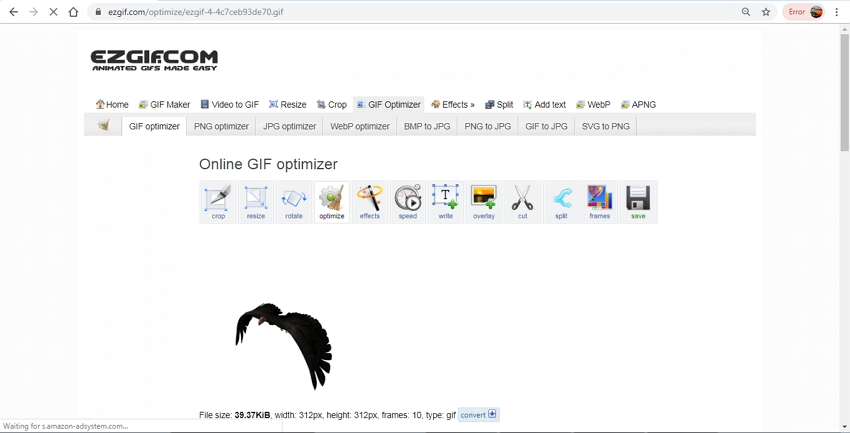Open the split tool

561,202
